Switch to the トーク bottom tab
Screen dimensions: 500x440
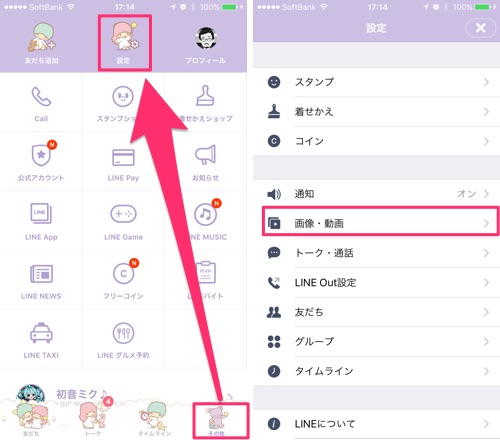(93, 418)
